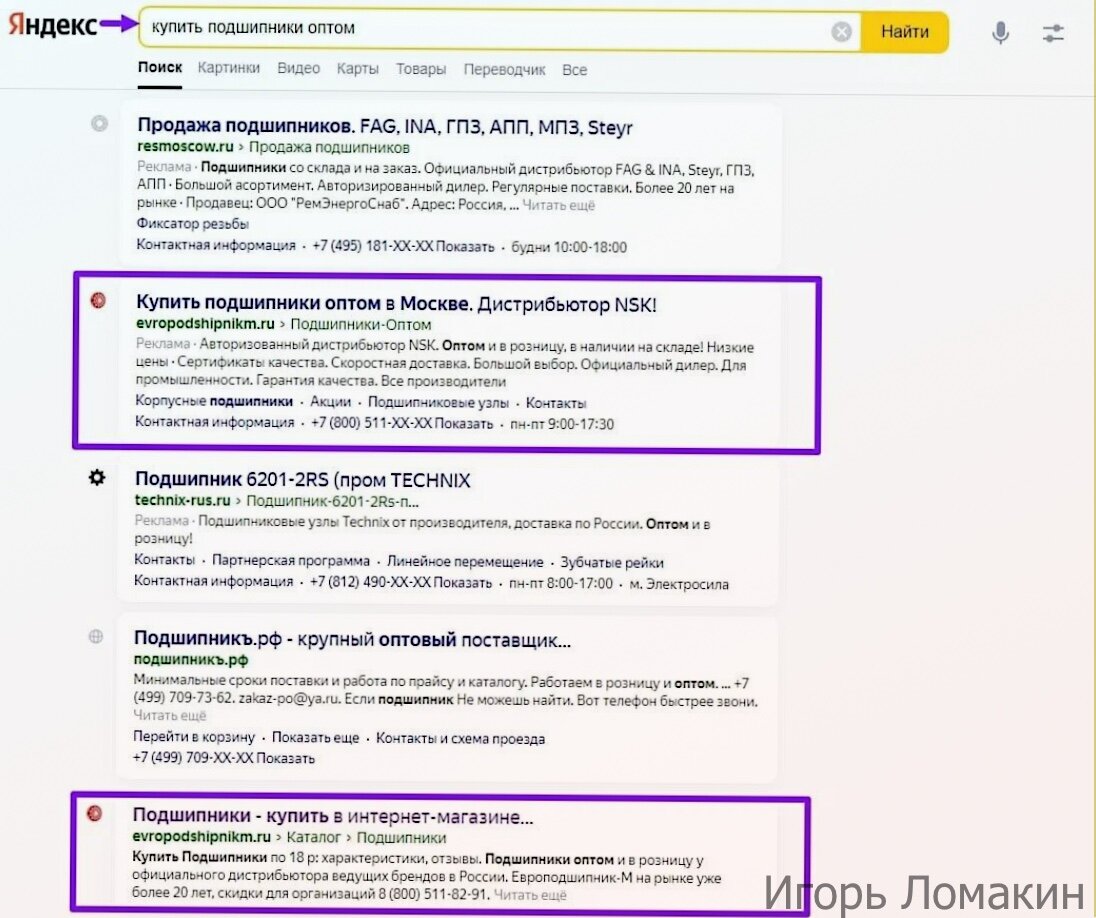Open the Товары tab

tap(421, 69)
